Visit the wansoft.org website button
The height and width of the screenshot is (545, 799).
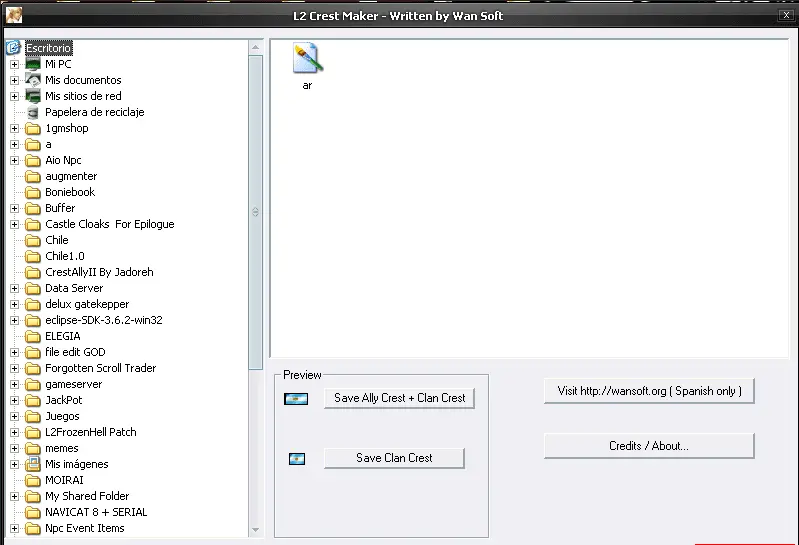[649, 391]
